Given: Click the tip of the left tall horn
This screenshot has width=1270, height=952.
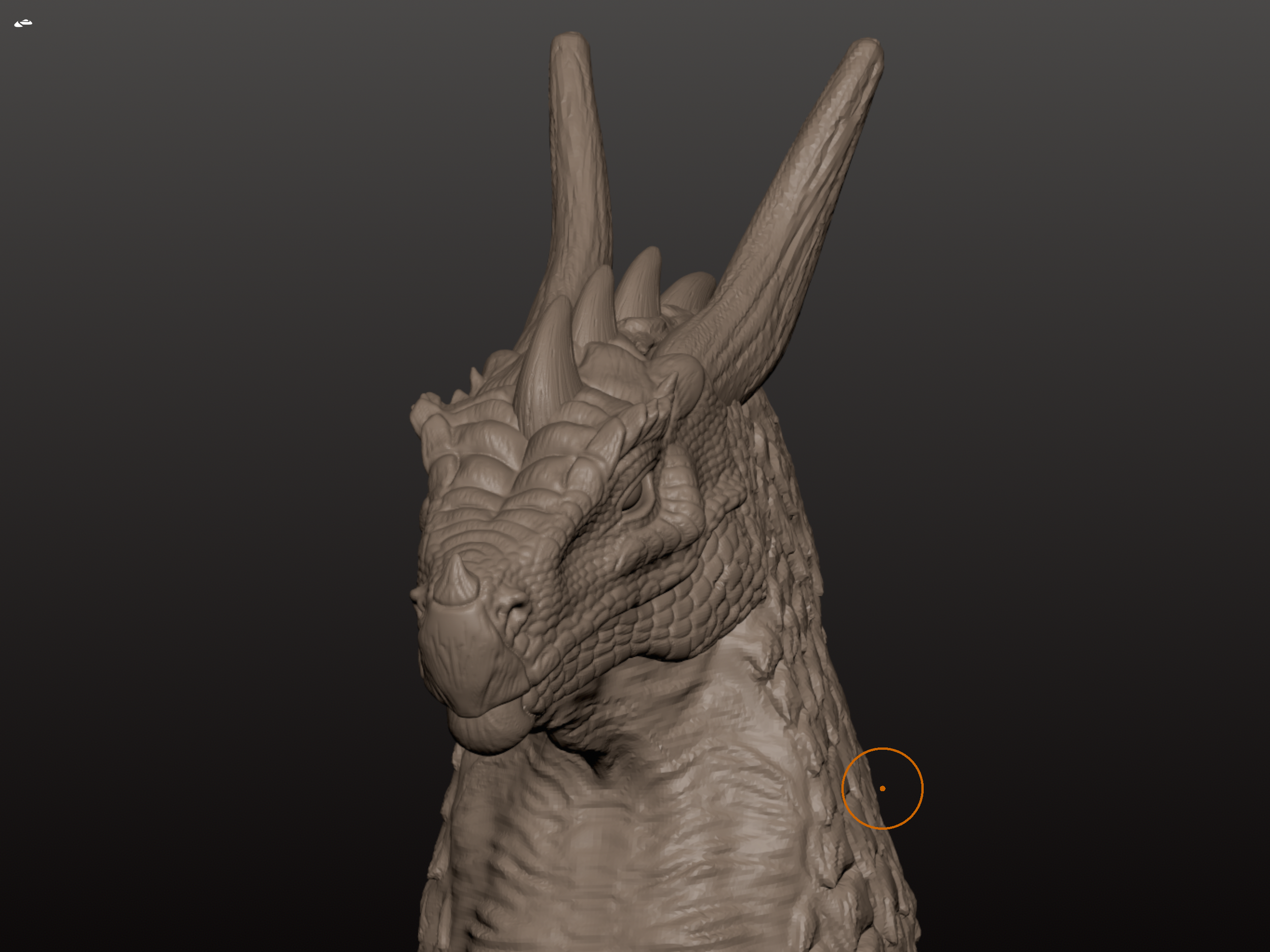Looking at the screenshot, I should [570, 38].
